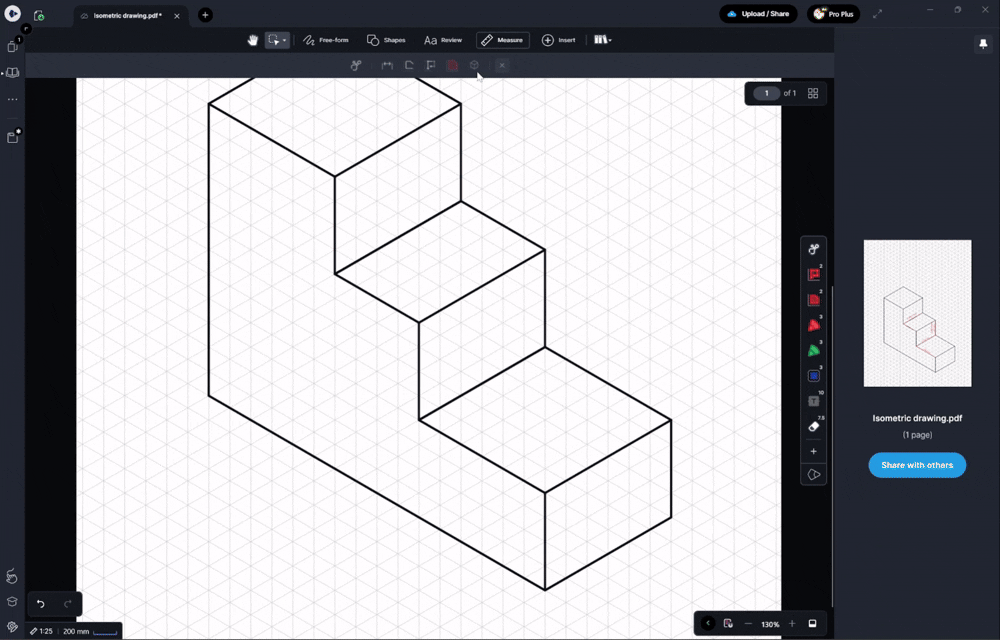Select the Pan hand tool

pos(253,40)
